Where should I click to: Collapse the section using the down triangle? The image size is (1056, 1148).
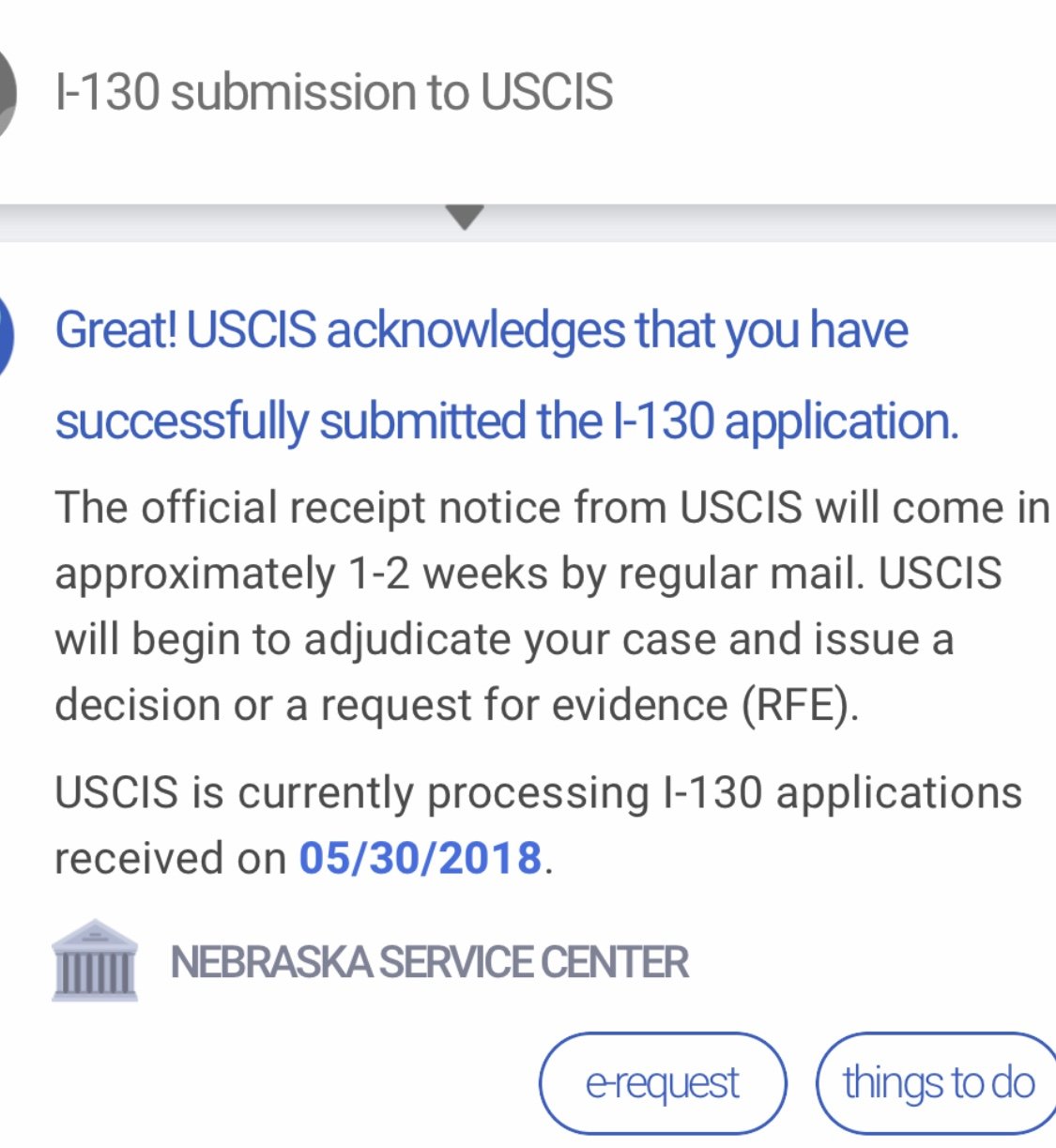pyautogui.click(x=465, y=218)
